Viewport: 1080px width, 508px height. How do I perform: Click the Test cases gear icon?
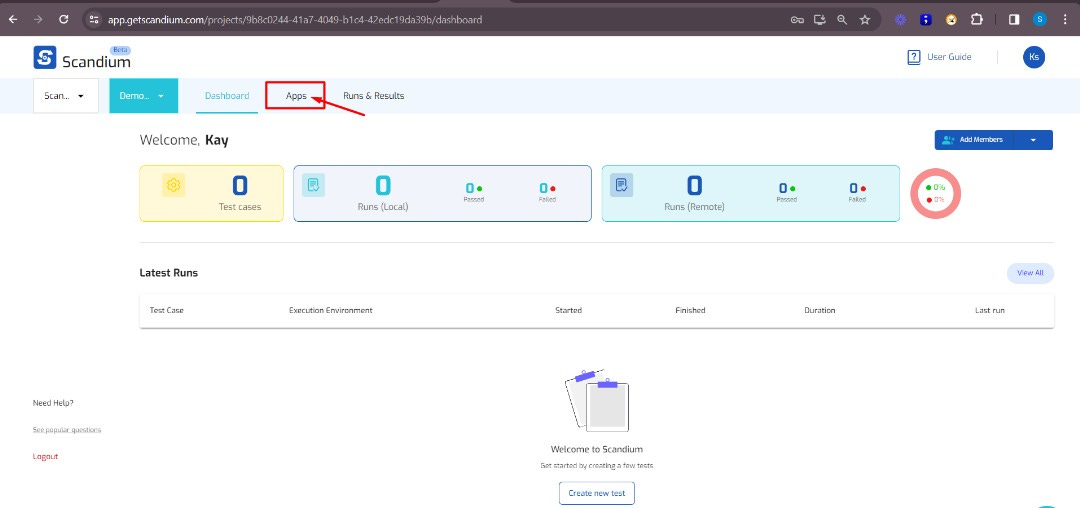tap(174, 185)
